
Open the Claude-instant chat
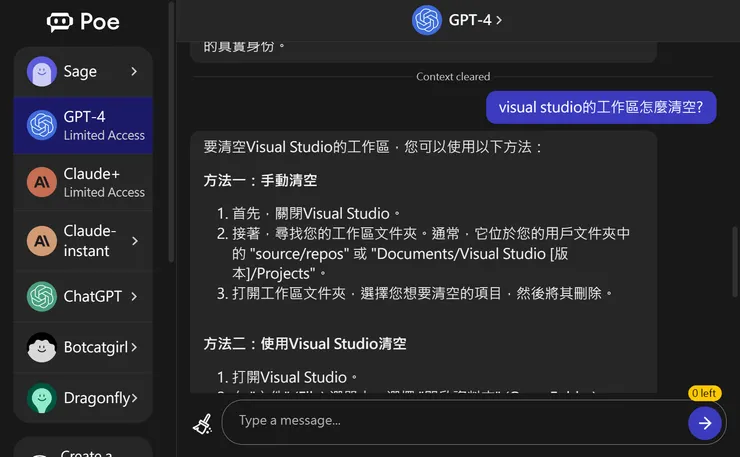click(x=83, y=241)
